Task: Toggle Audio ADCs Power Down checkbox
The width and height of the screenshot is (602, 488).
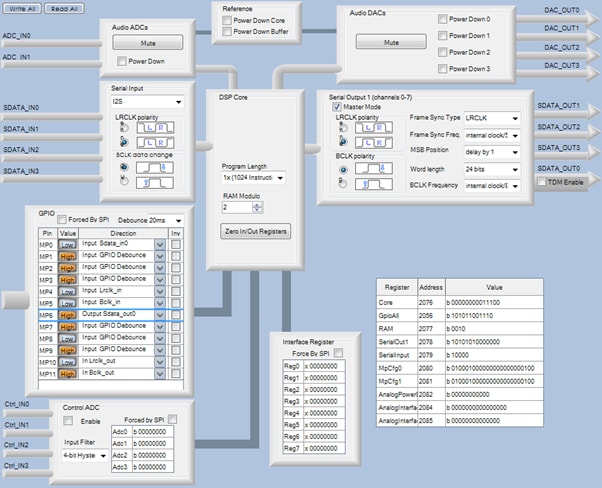Action: click(x=122, y=61)
